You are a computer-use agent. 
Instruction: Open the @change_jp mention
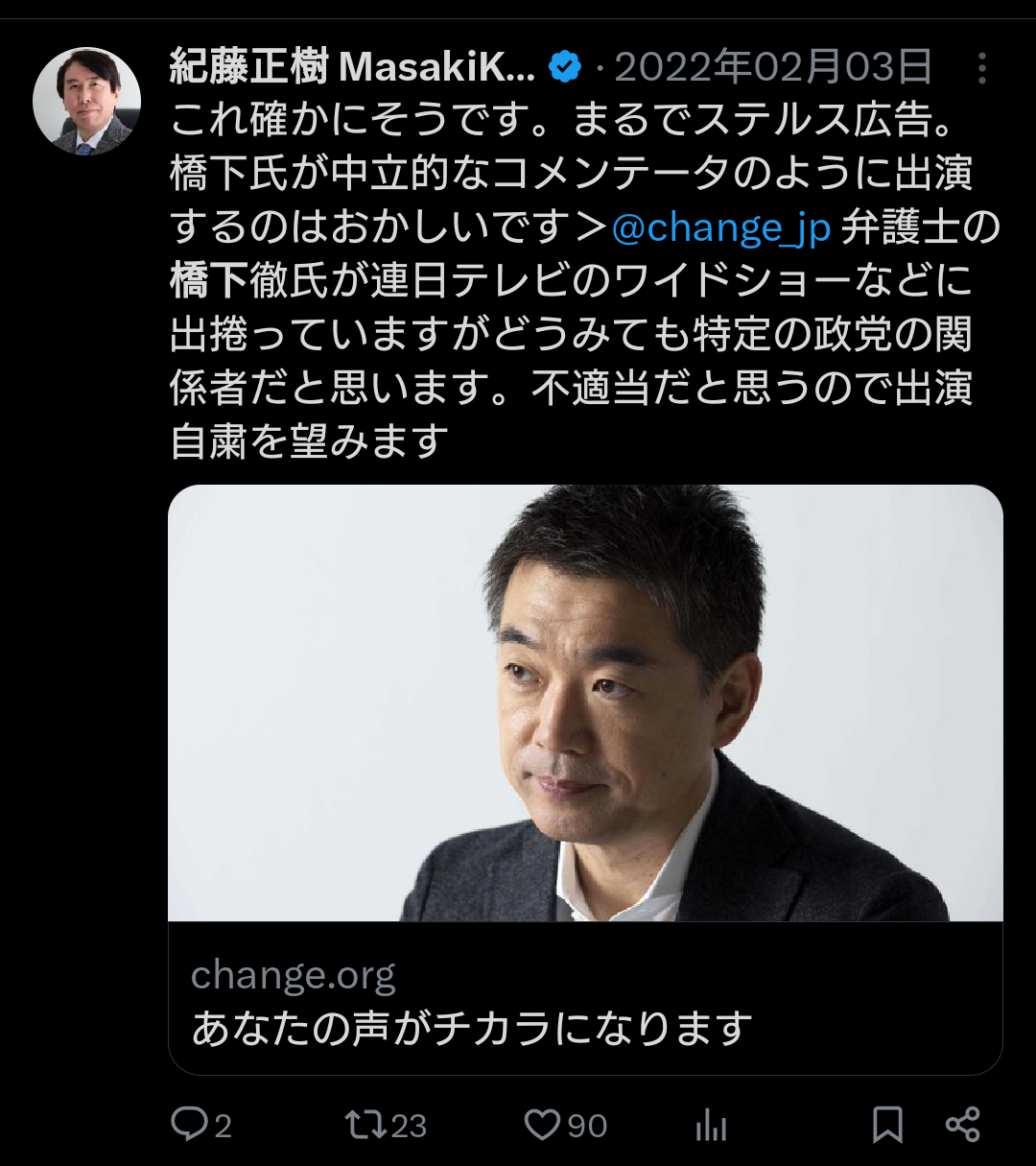point(720,227)
